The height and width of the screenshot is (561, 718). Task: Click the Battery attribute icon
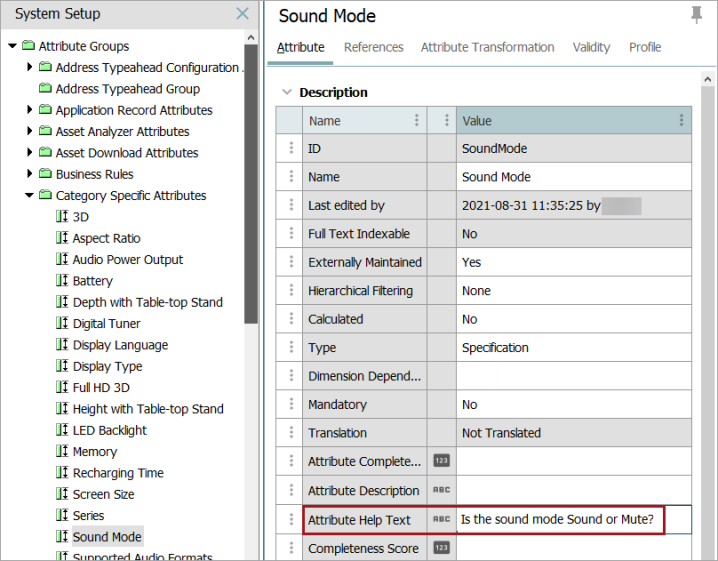point(62,280)
